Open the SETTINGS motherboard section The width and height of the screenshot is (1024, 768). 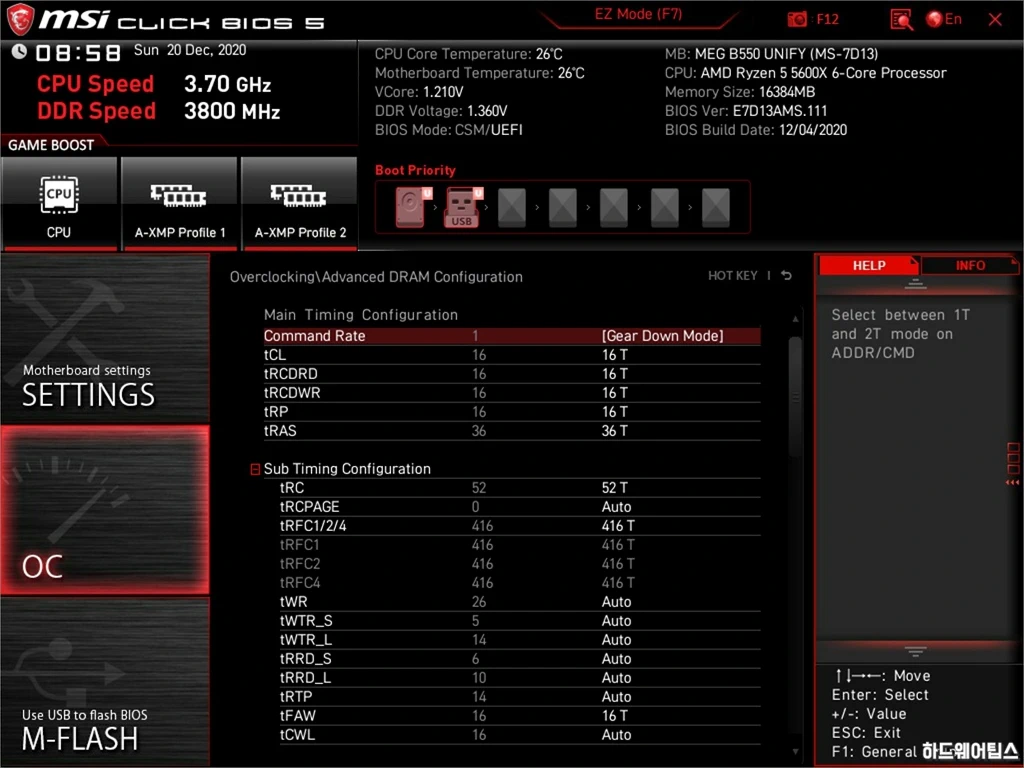(105, 338)
